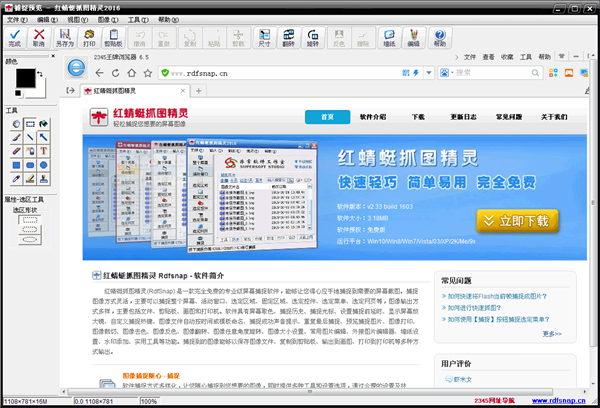
Task: Open the 图像(I) menu
Action: click(x=109, y=18)
